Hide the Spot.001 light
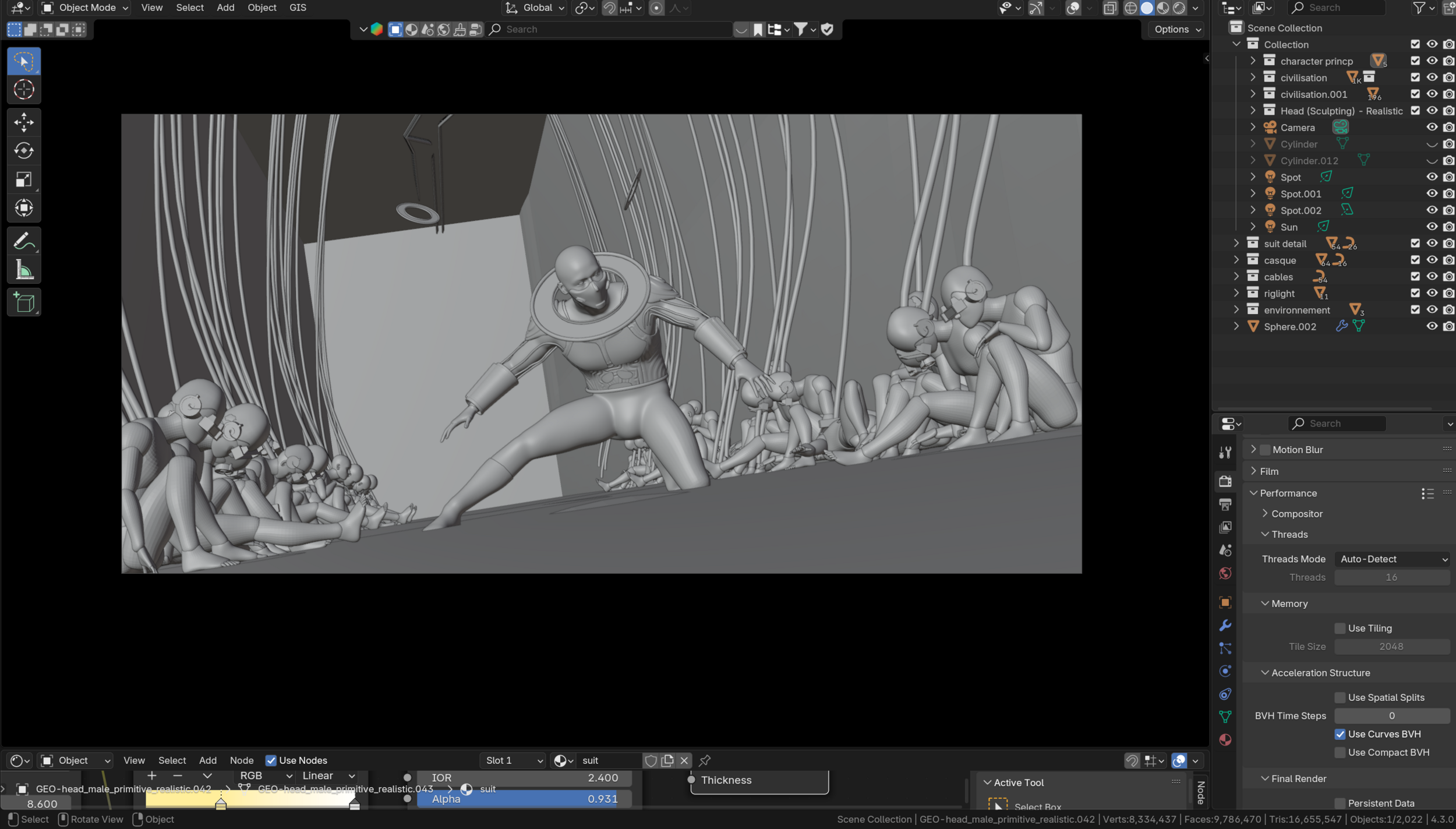The width and height of the screenshot is (1456, 829). [1432, 193]
